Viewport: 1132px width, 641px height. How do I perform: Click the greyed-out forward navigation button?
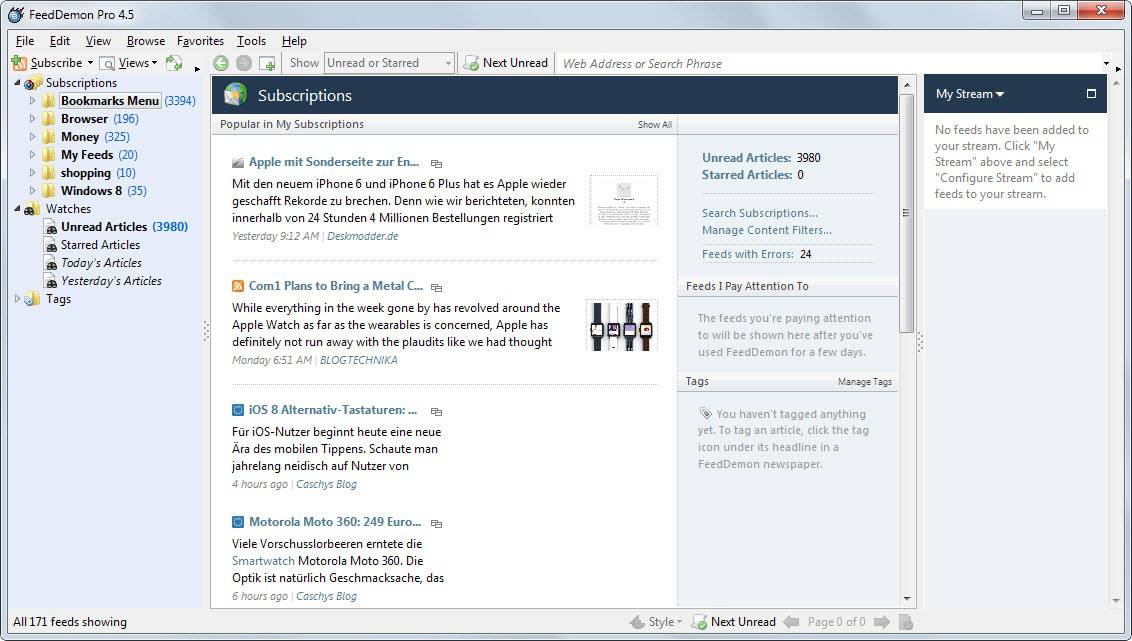(244, 64)
